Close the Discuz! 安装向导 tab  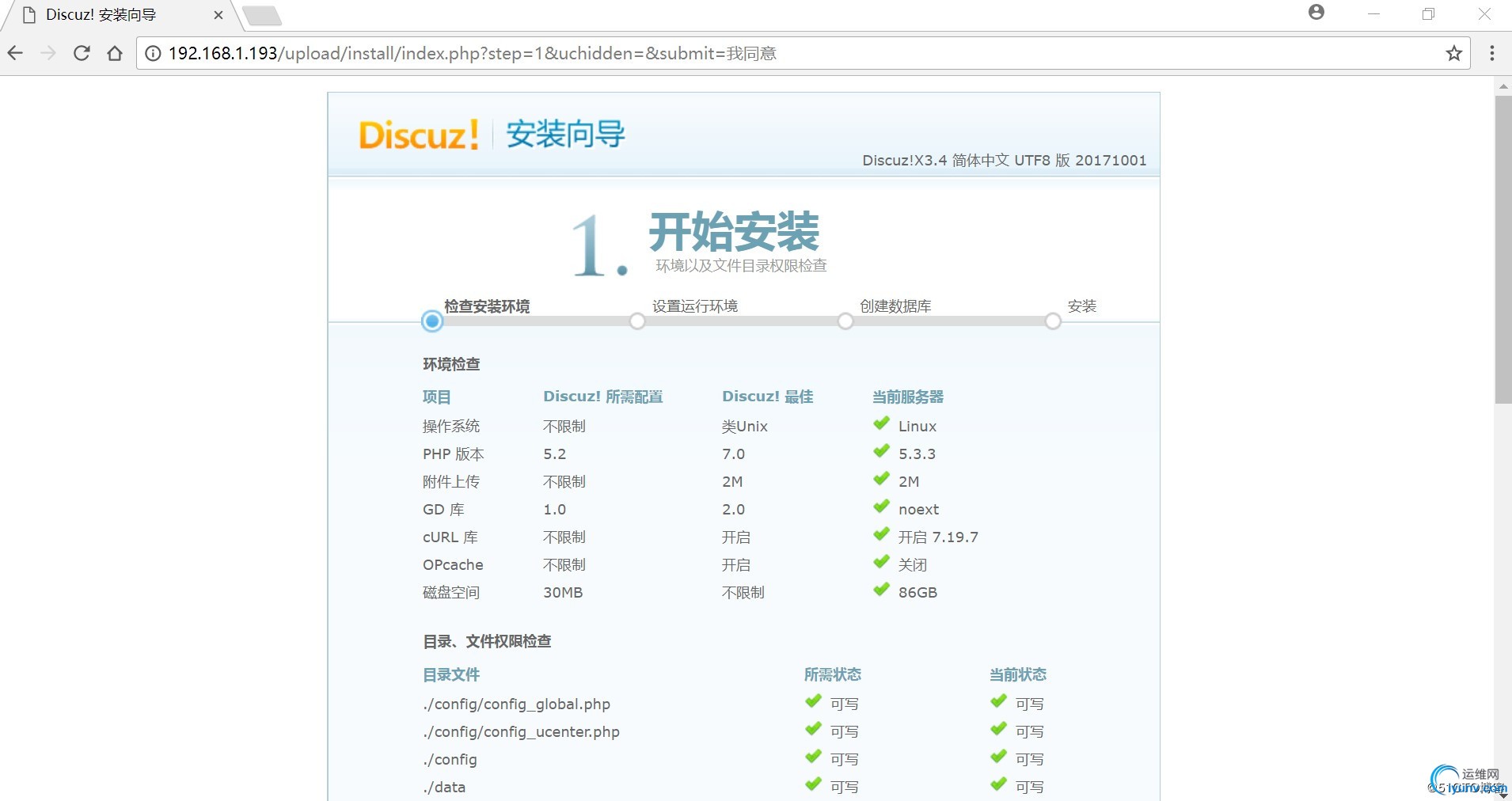[218, 15]
